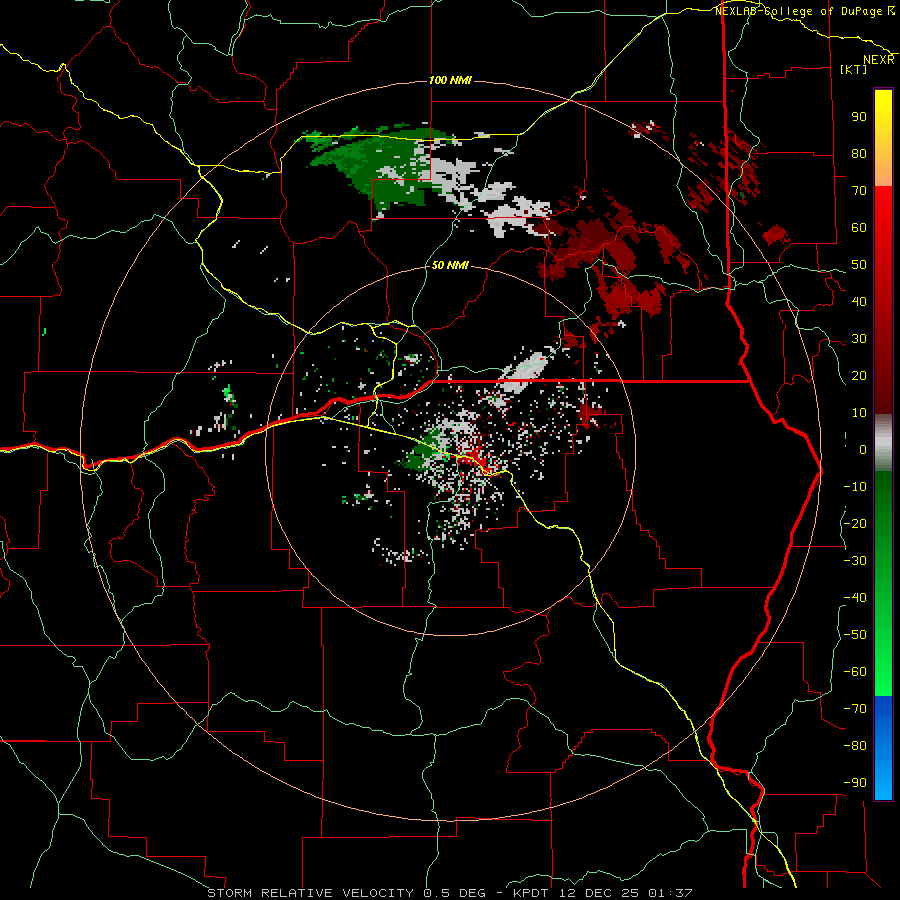Click the gray zero-velocity segment of the color bar
Image resolution: width=900 pixels, height=900 pixels.
883,443
